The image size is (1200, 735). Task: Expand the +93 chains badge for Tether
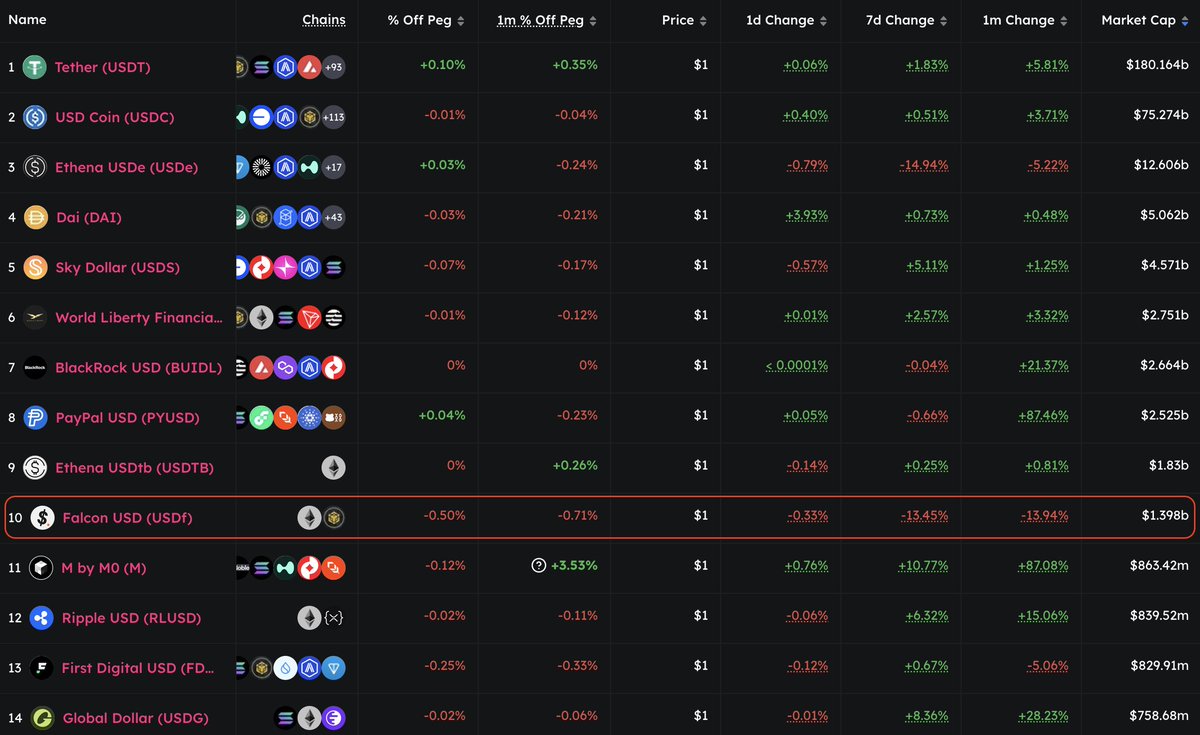click(x=333, y=67)
